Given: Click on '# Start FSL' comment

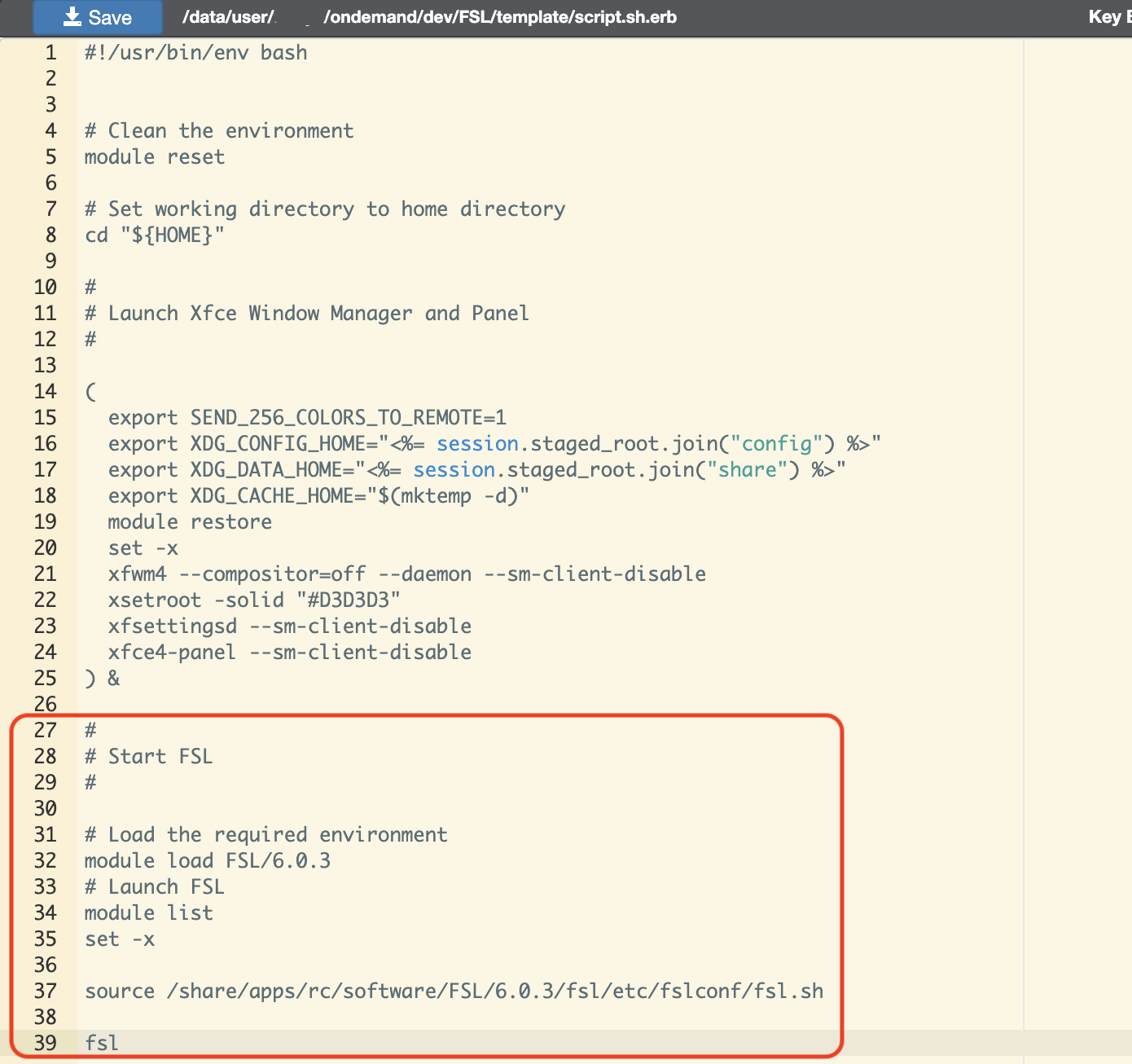Looking at the screenshot, I should [149, 756].
